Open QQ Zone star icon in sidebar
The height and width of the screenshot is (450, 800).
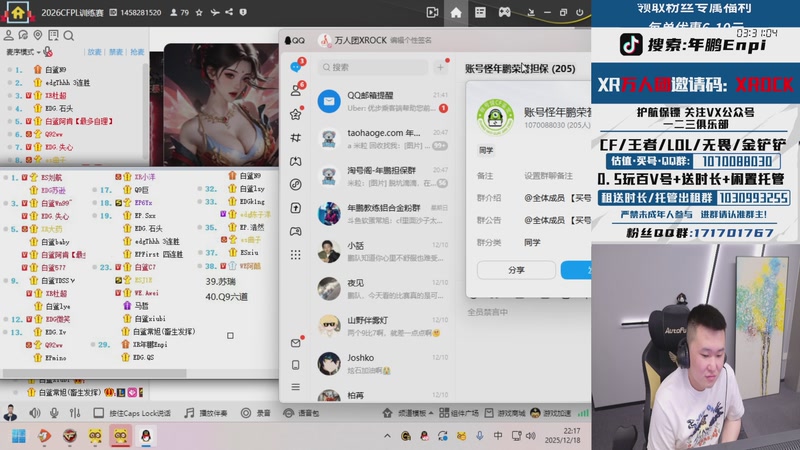tap(296, 114)
